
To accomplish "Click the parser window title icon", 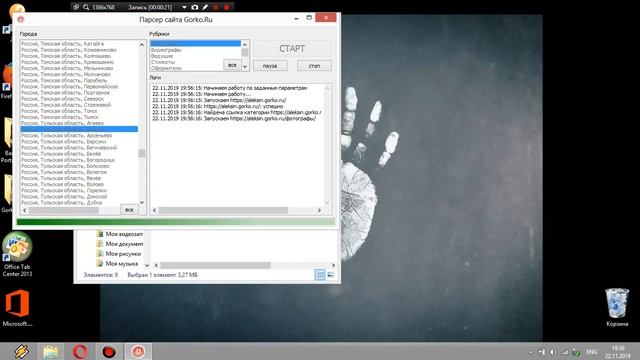I will [20, 19].
